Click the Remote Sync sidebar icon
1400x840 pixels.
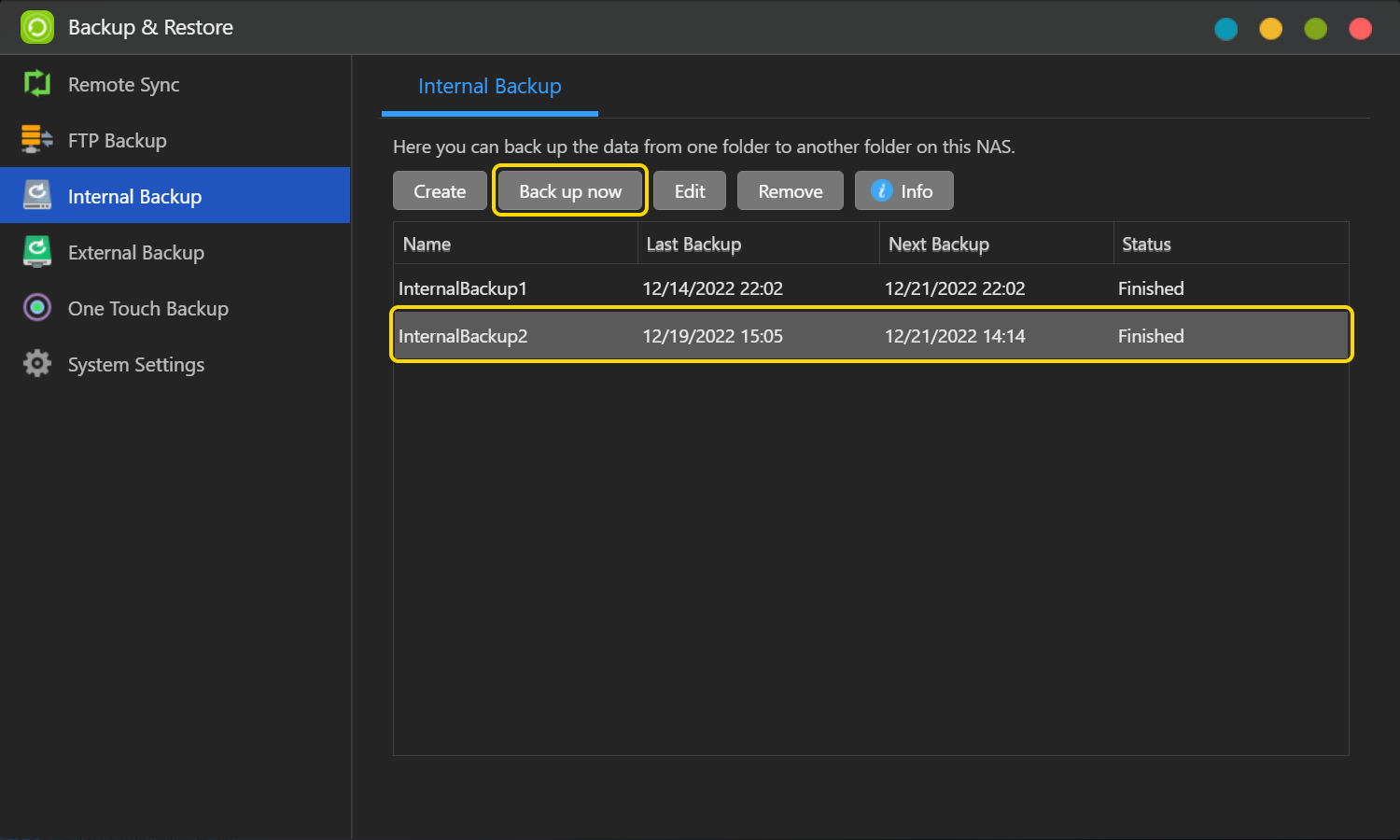click(x=37, y=84)
